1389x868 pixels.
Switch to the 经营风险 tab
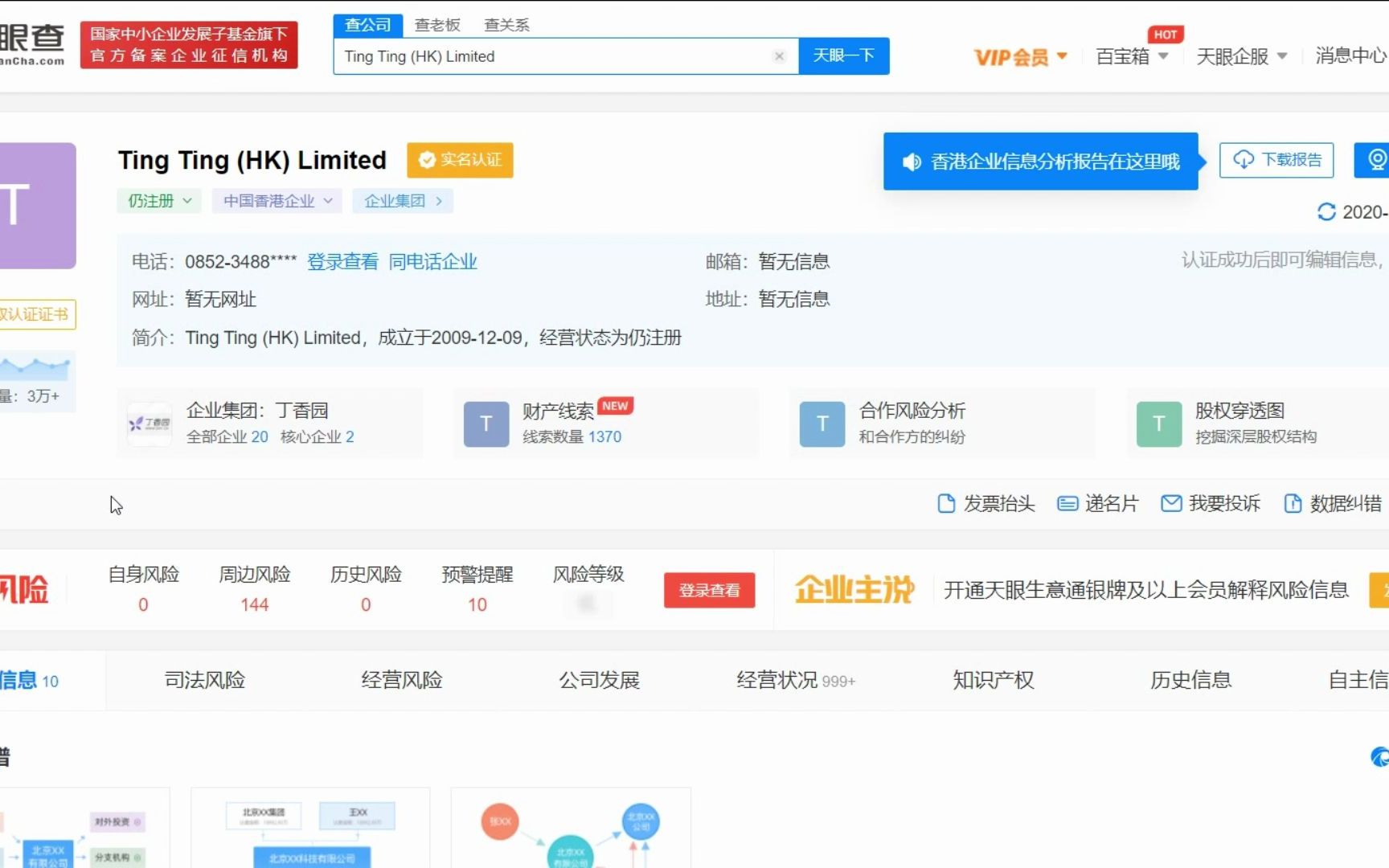pos(402,681)
